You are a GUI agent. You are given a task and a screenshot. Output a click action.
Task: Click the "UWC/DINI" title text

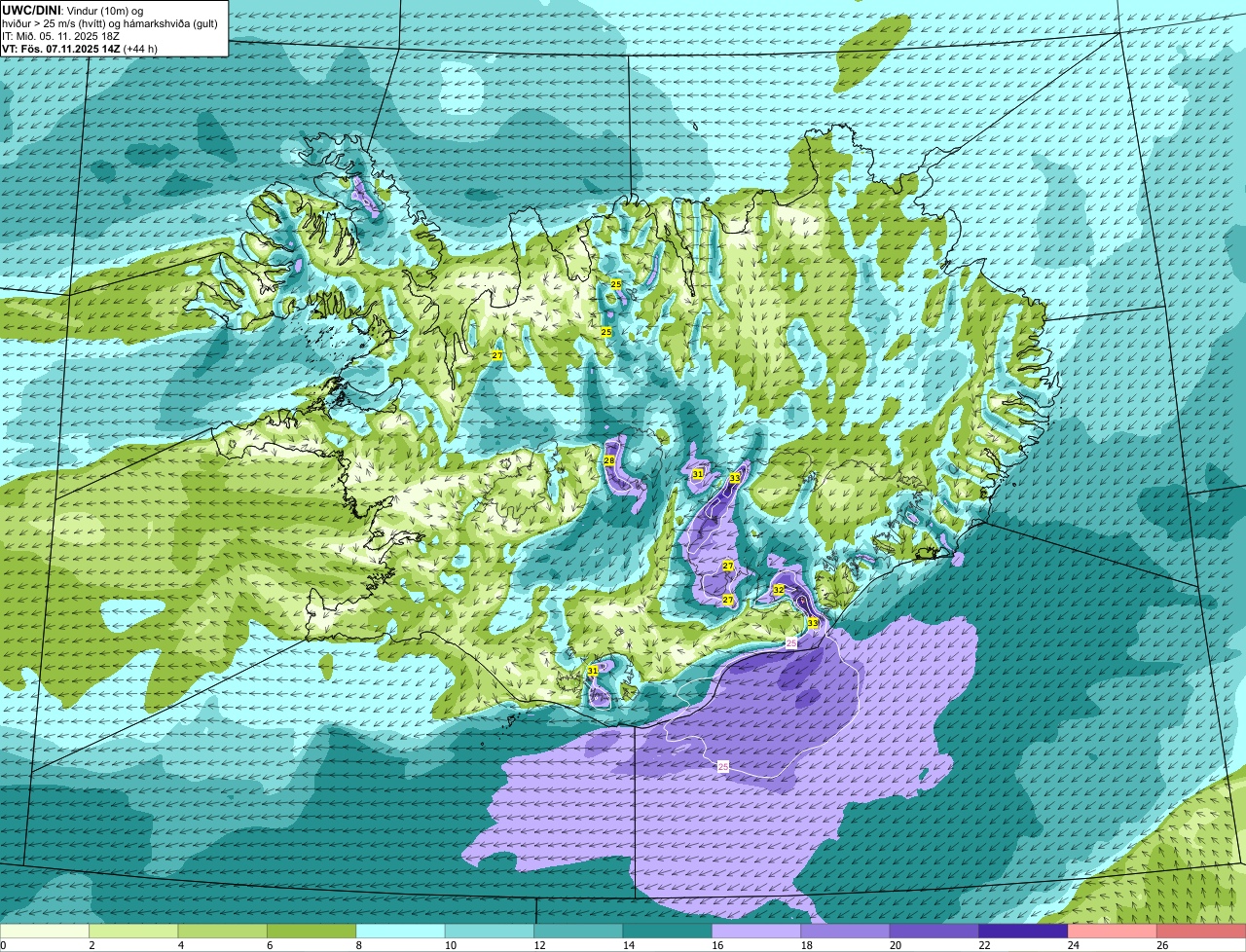(30, 10)
